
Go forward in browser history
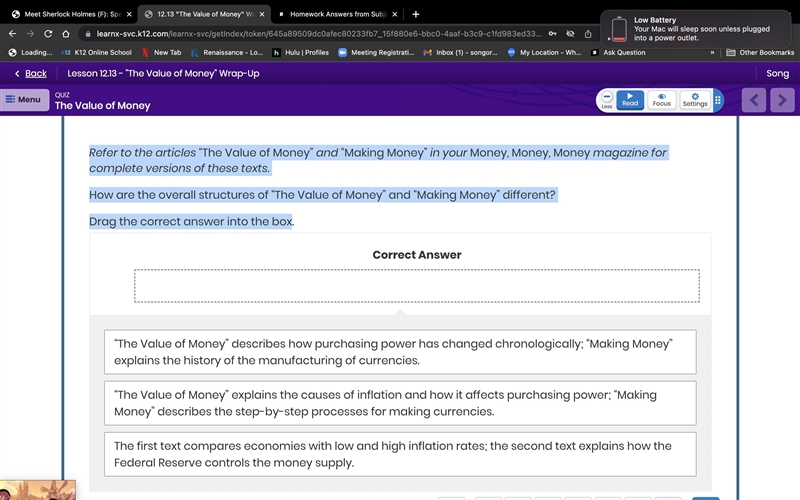point(30,34)
